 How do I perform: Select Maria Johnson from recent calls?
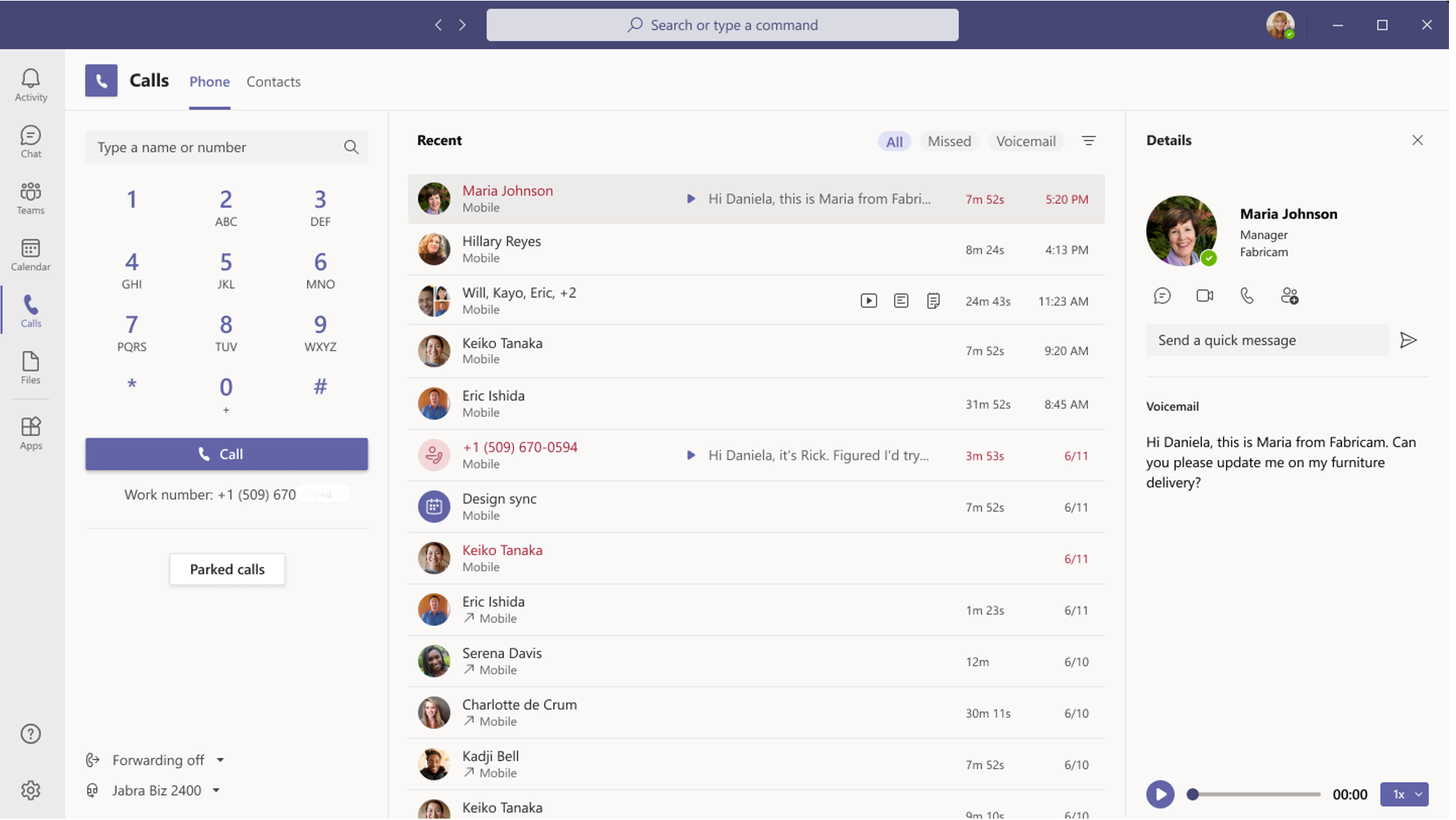[x=756, y=199]
